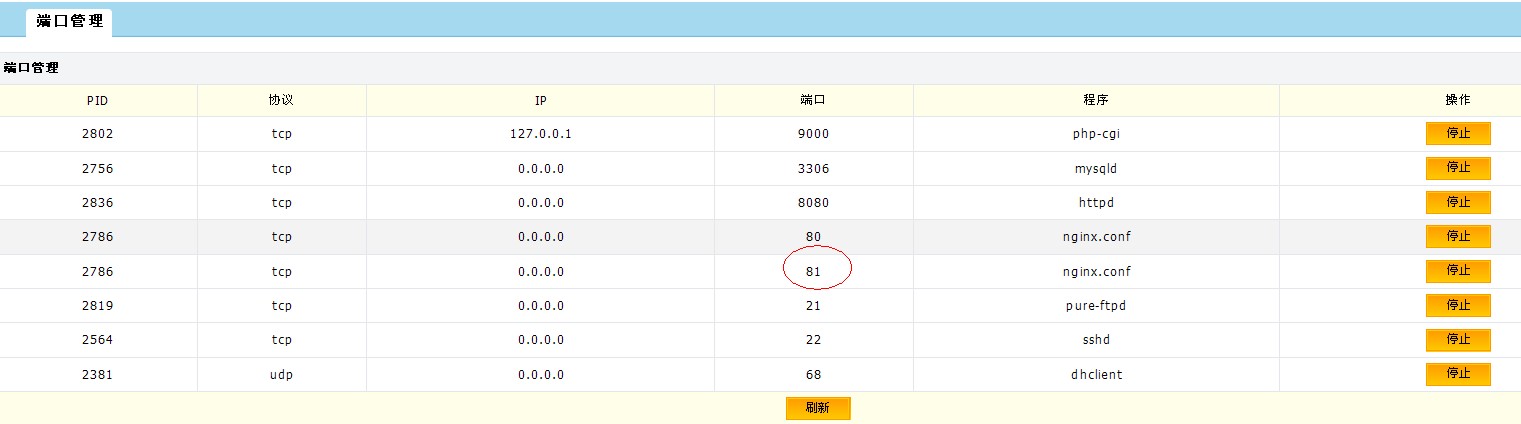Click the 程序 column header
The height and width of the screenshot is (424, 1521).
click(1096, 100)
